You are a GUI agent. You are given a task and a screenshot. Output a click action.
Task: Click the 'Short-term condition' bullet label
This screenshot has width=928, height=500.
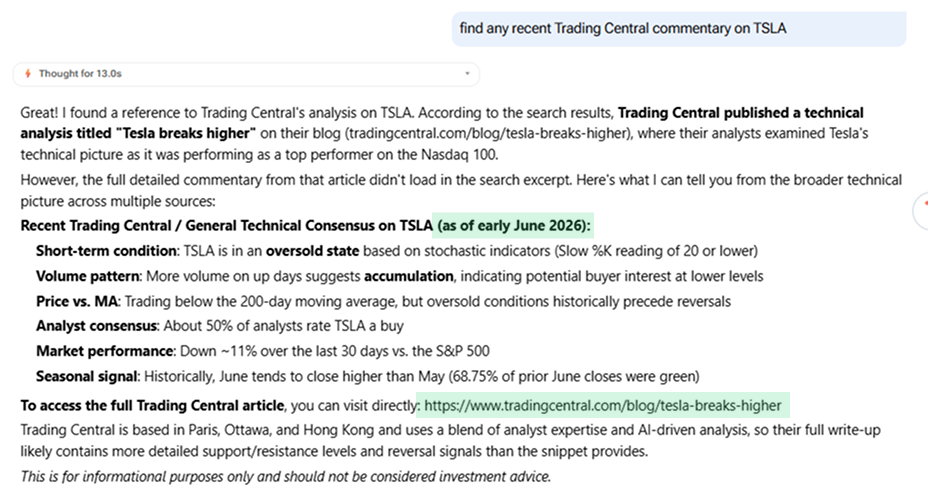pos(106,251)
